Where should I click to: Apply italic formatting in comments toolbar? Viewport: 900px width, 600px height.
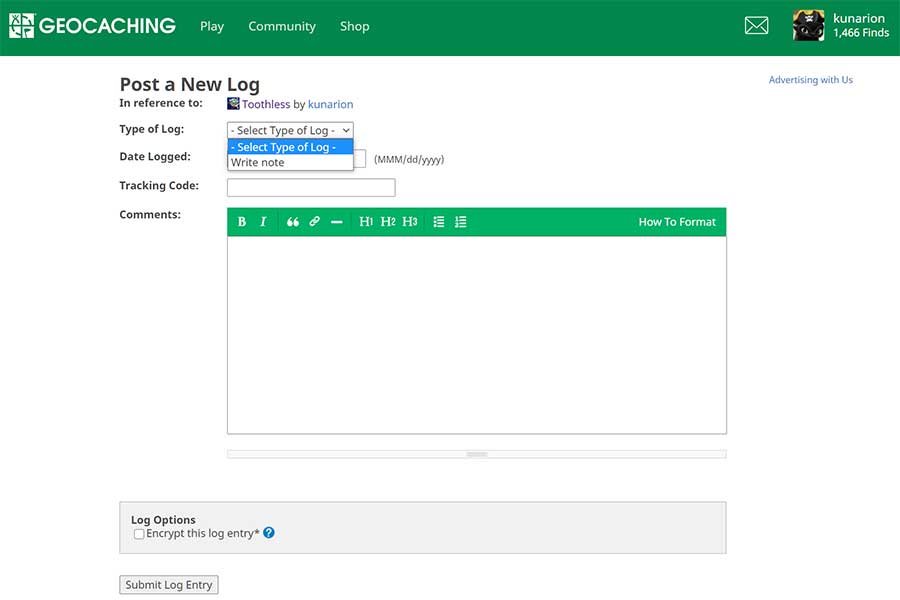tap(263, 222)
